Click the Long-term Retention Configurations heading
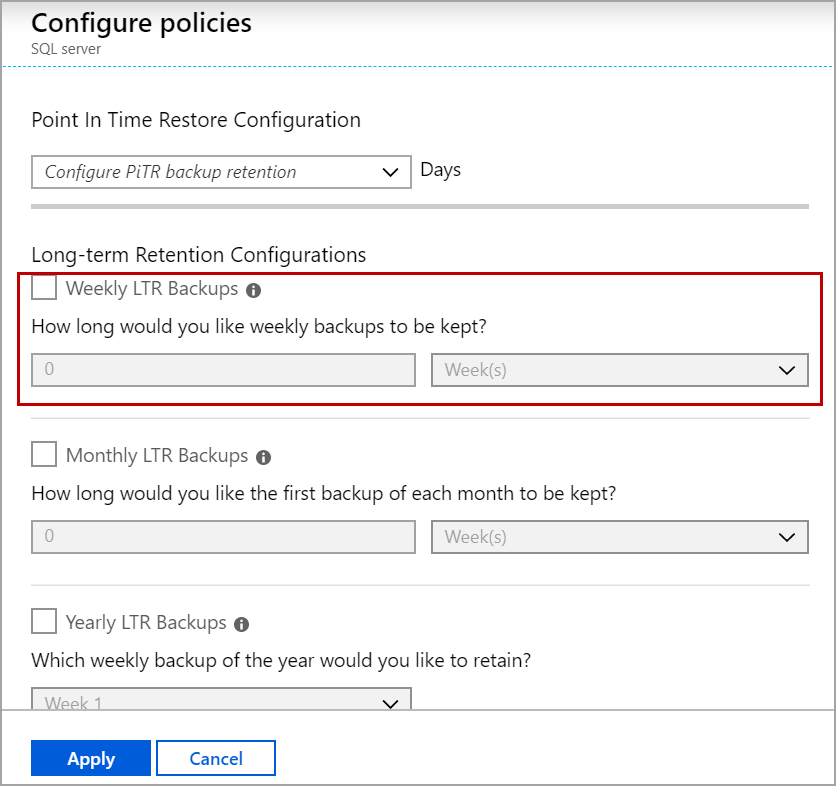The image size is (836, 786). click(x=199, y=255)
